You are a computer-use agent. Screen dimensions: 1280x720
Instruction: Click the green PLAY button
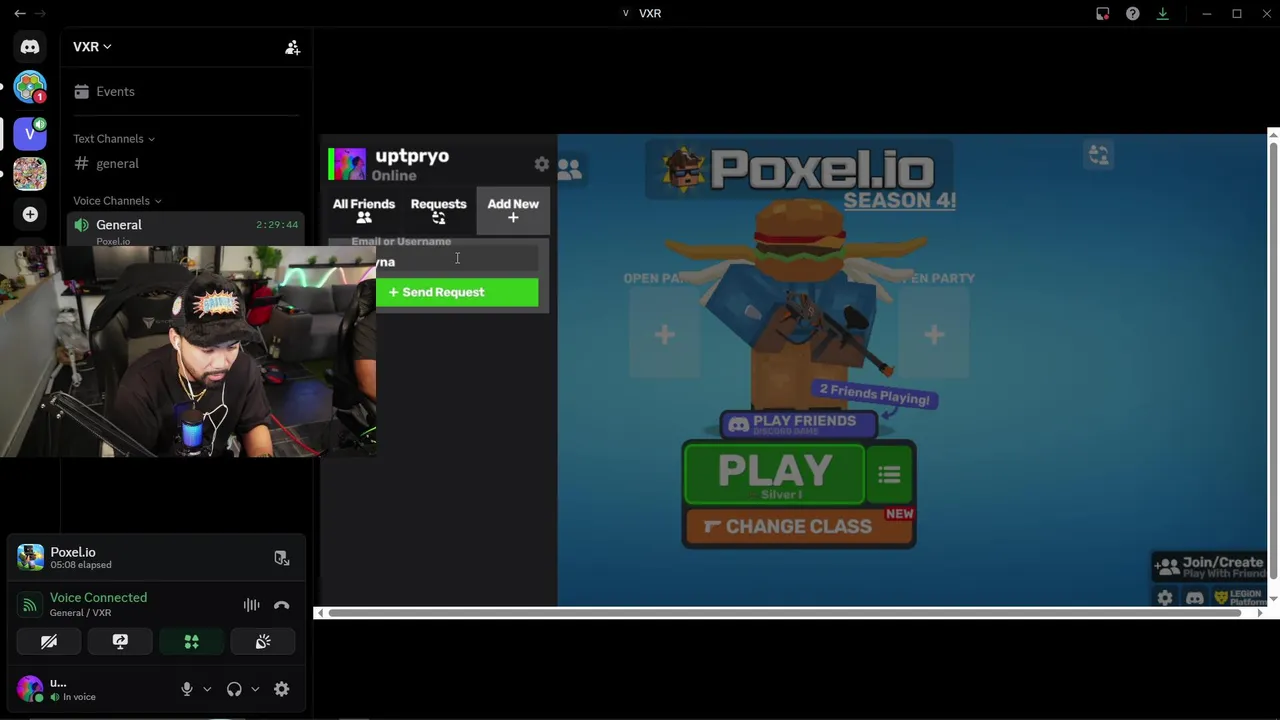(x=774, y=474)
